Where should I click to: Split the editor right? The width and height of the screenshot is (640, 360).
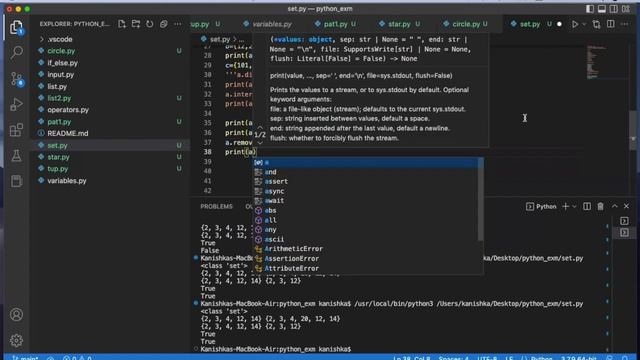click(x=611, y=24)
